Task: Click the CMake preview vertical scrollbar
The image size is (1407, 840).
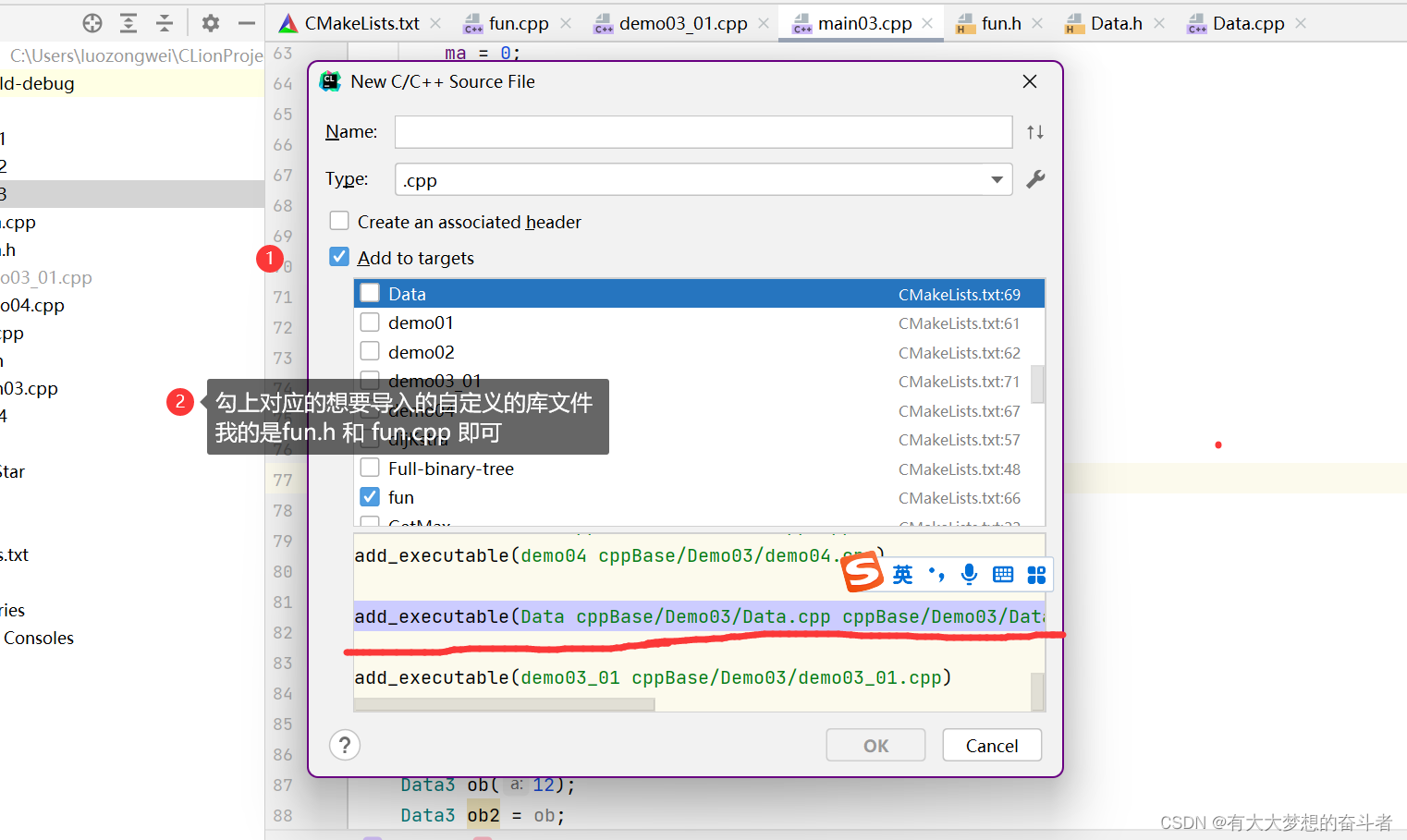Action: (1038, 691)
